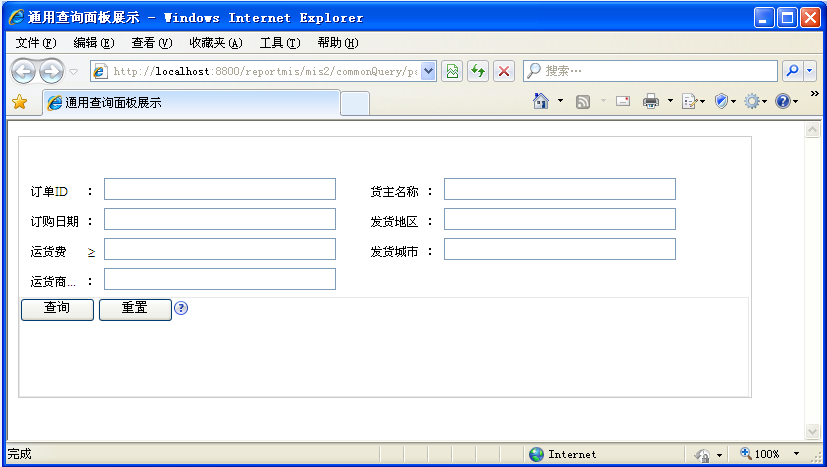The height and width of the screenshot is (467, 827).
Task: Open a new blank tab
Action: tap(355, 103)
